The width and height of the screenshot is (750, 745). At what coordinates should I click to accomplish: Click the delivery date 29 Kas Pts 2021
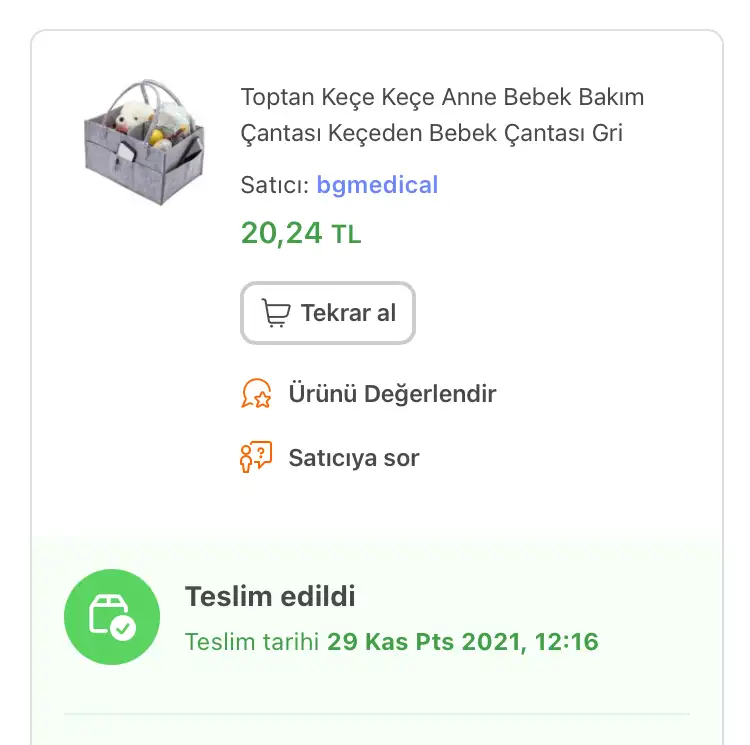[x=424, y=642]
